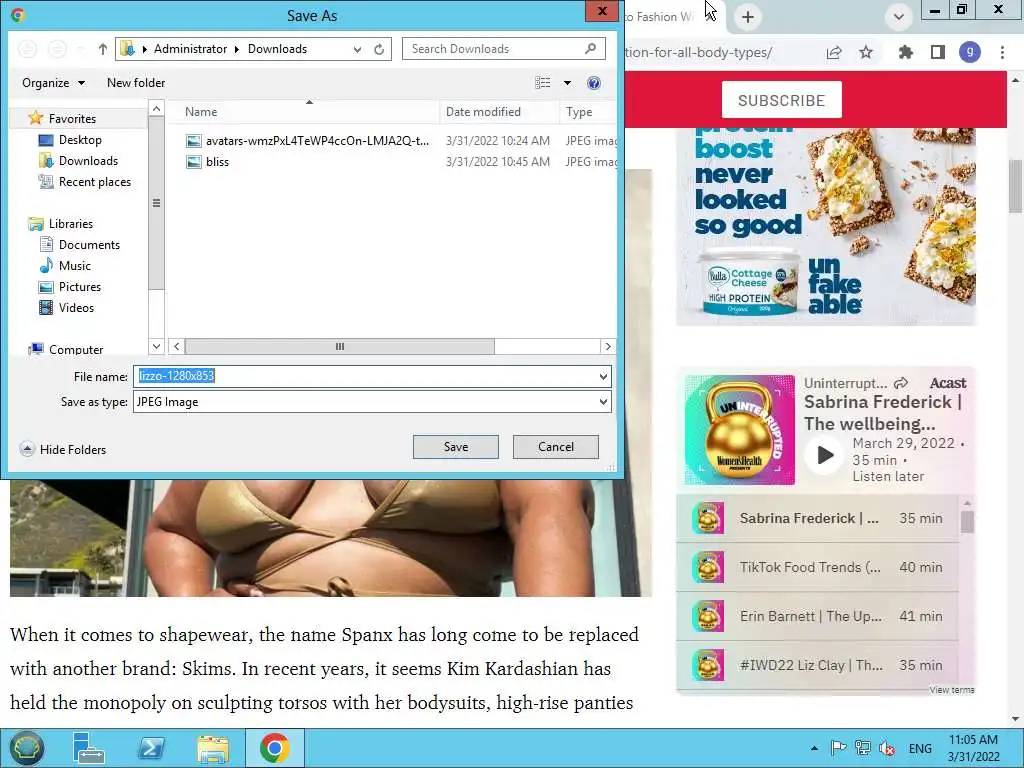
Task: Open Downloads in the Favorites list
Action: pos(88,161)
